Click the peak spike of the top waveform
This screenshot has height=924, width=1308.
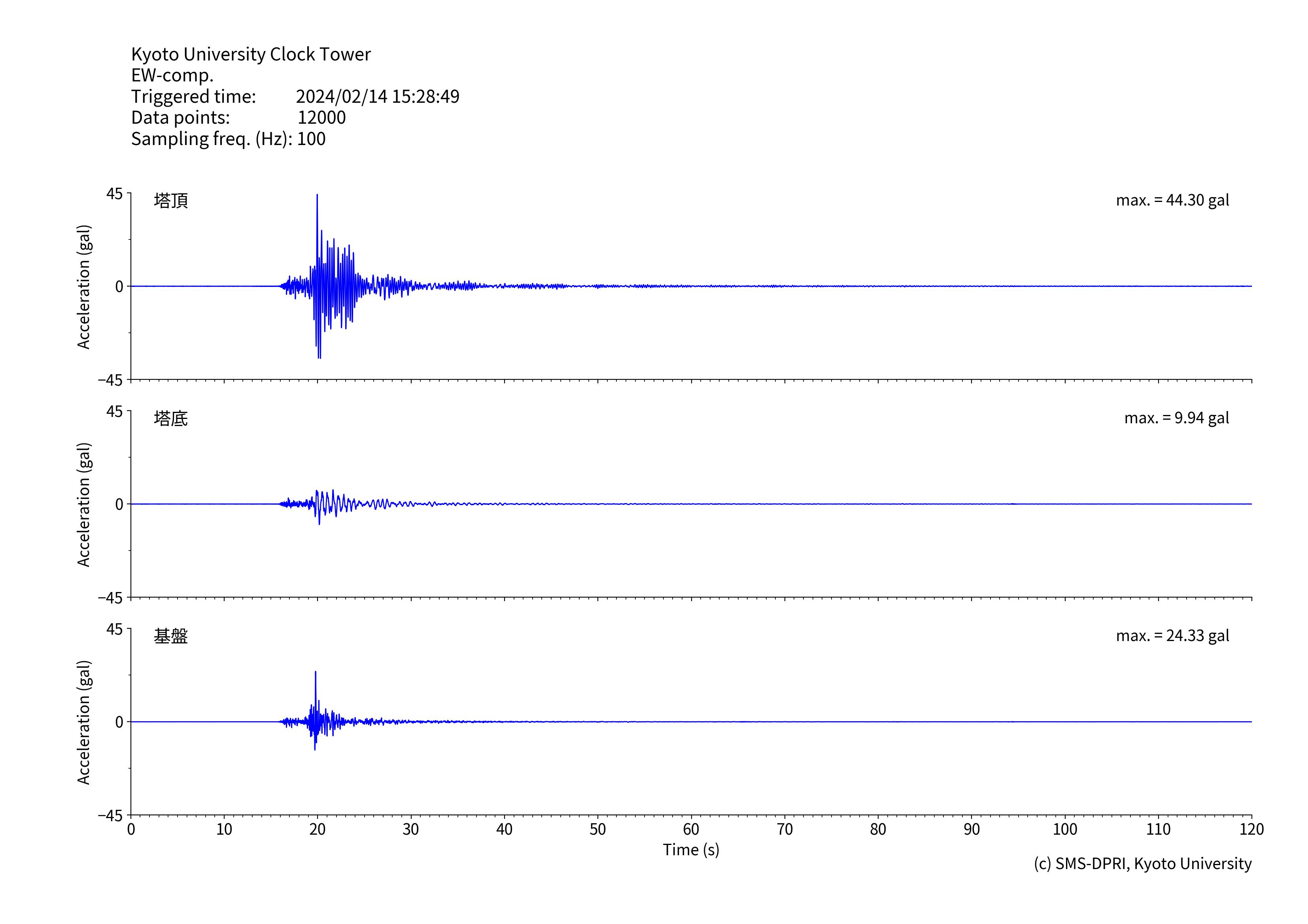tap(317, 196)
